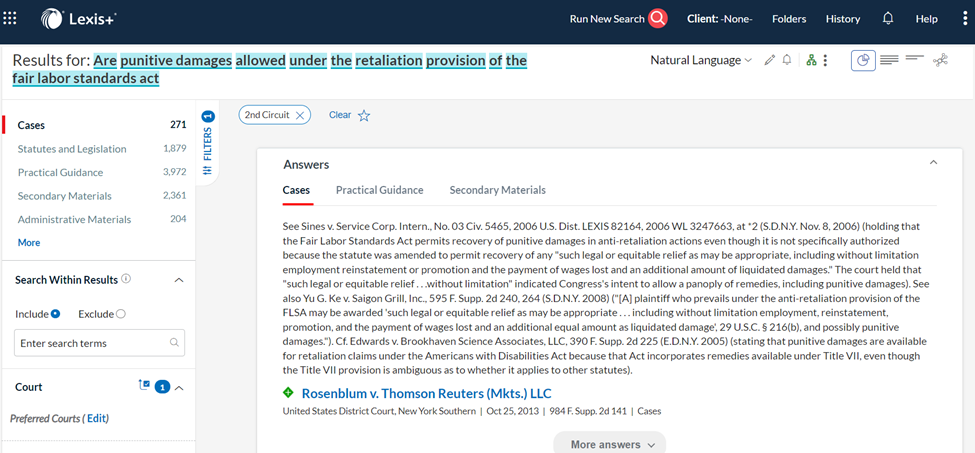975x453 pixels.
Task: Save filters as favorite using star icon
Action: pyautogui.click(x=364, y=116)
